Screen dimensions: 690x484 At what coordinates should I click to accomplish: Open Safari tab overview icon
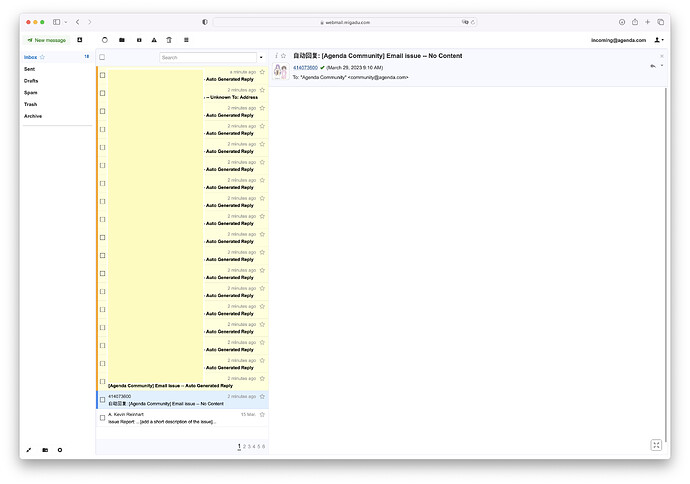pyautogui.click(x=661, y=22)
